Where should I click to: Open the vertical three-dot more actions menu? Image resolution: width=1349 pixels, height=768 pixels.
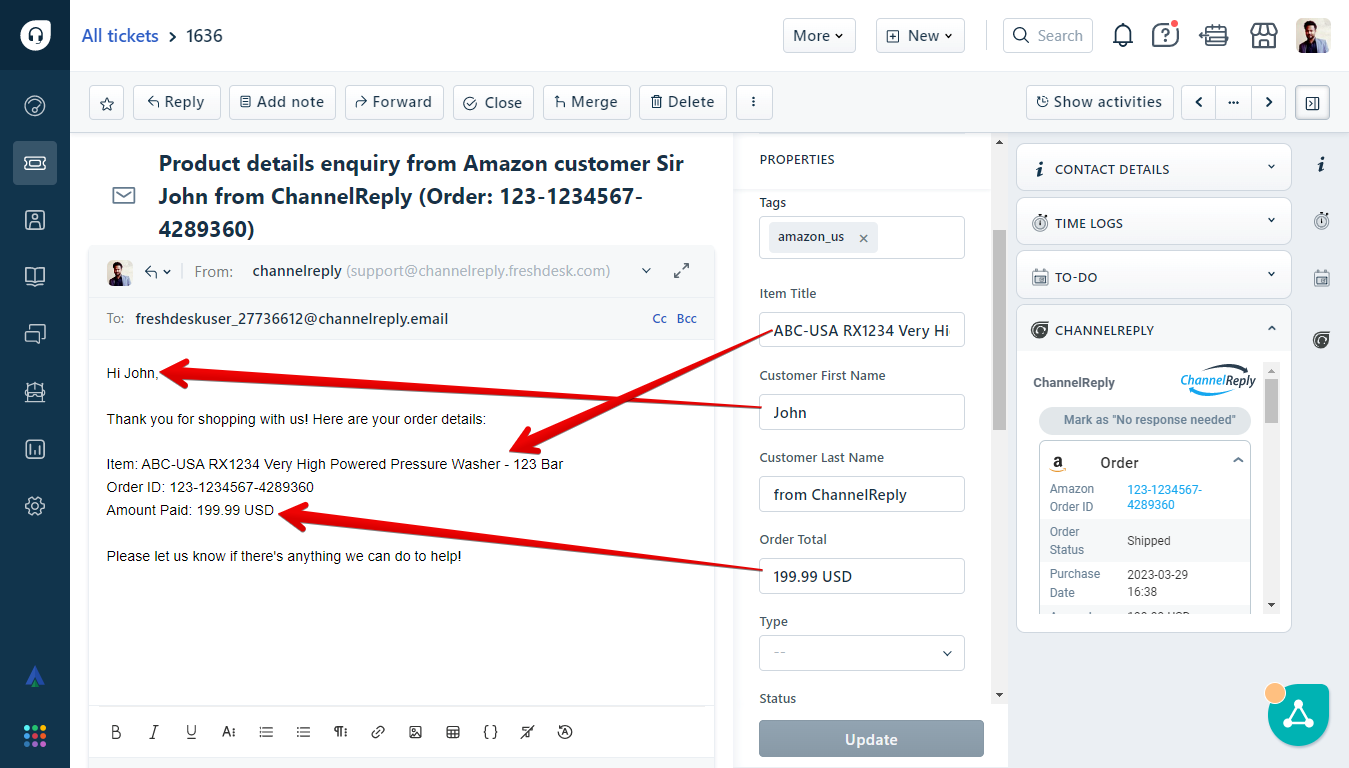(754, 102)
